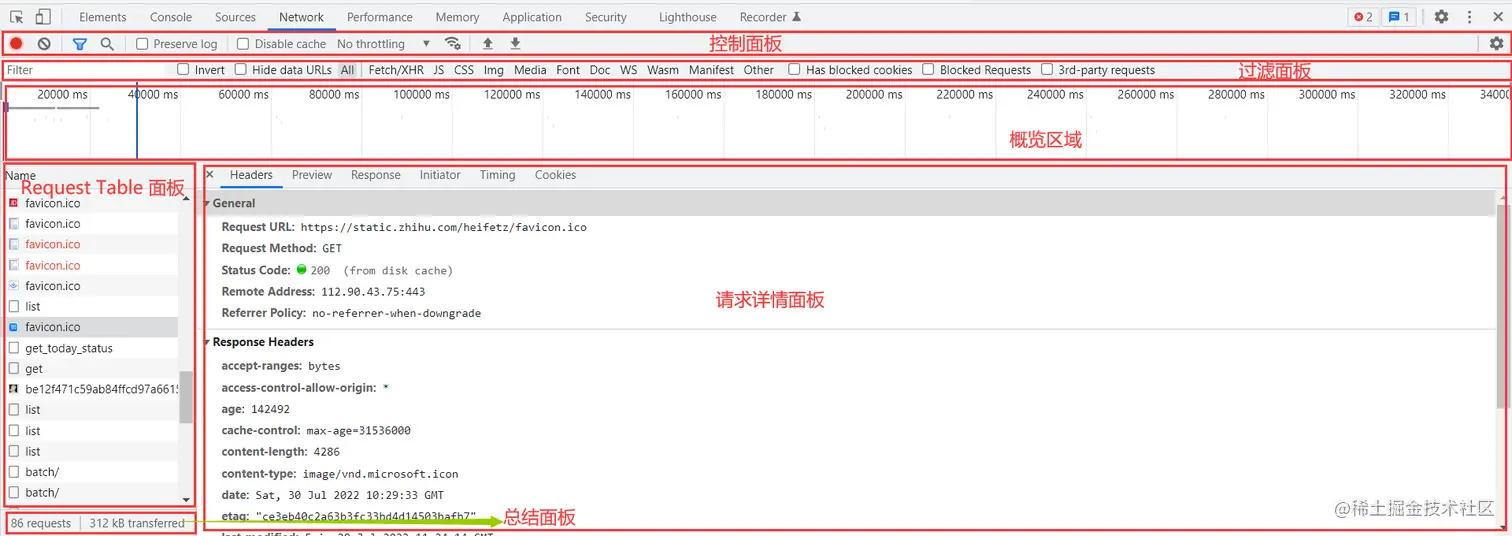Select the request named get
1512x536 pixels.
coord(93,369)
